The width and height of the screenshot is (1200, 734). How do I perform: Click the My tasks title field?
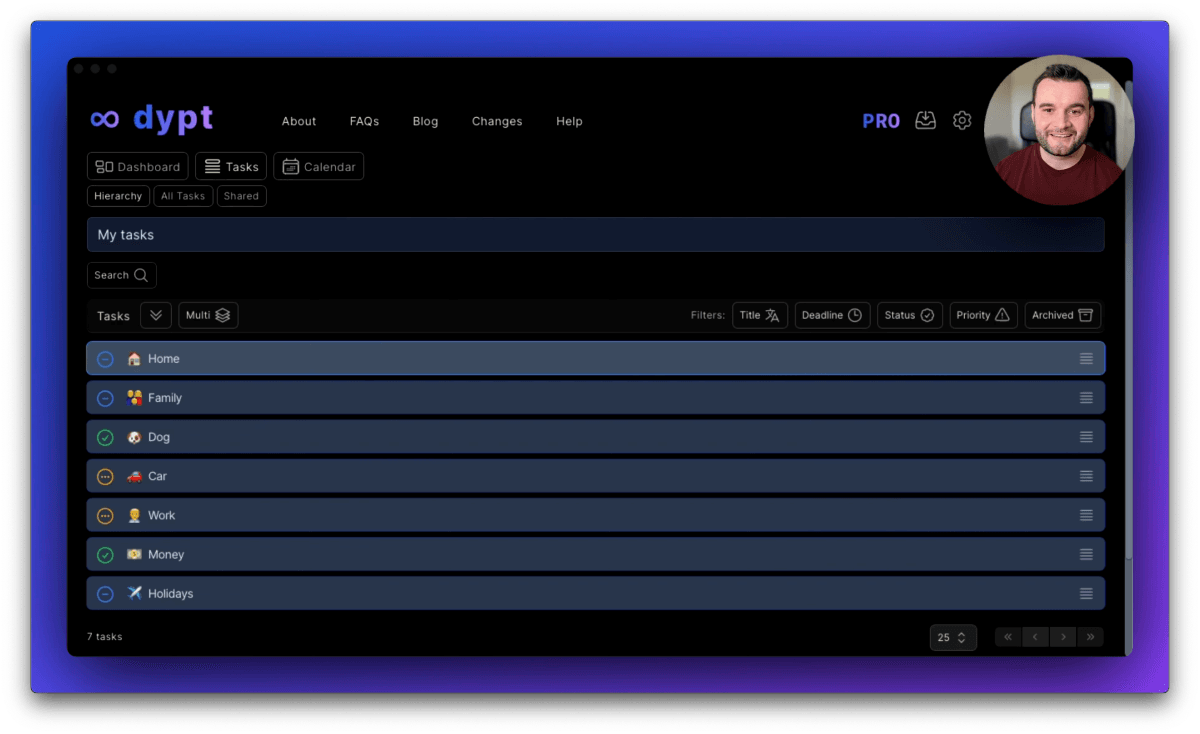tap(596, 235)
